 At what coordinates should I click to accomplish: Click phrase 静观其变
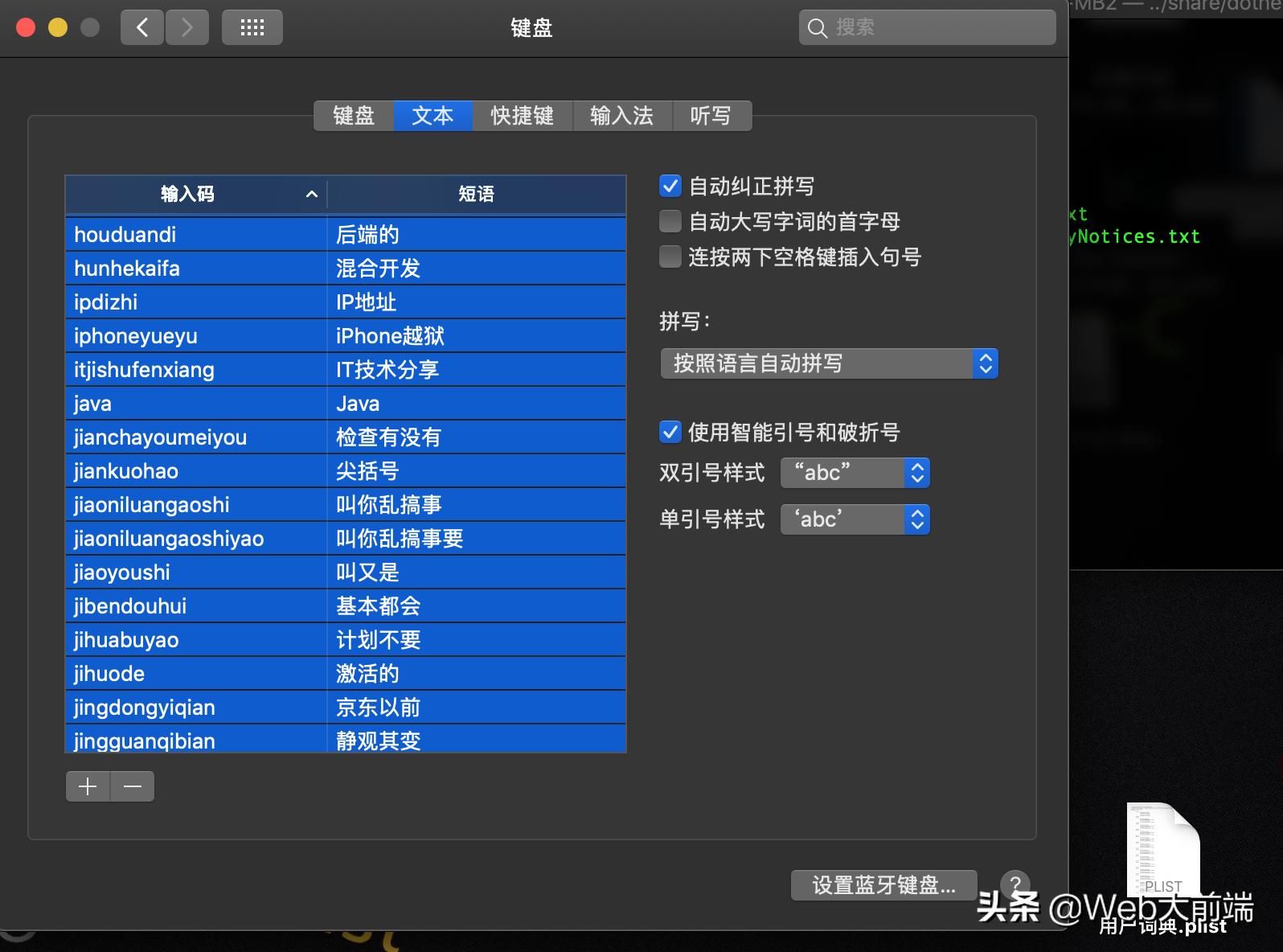pos(378,741)
